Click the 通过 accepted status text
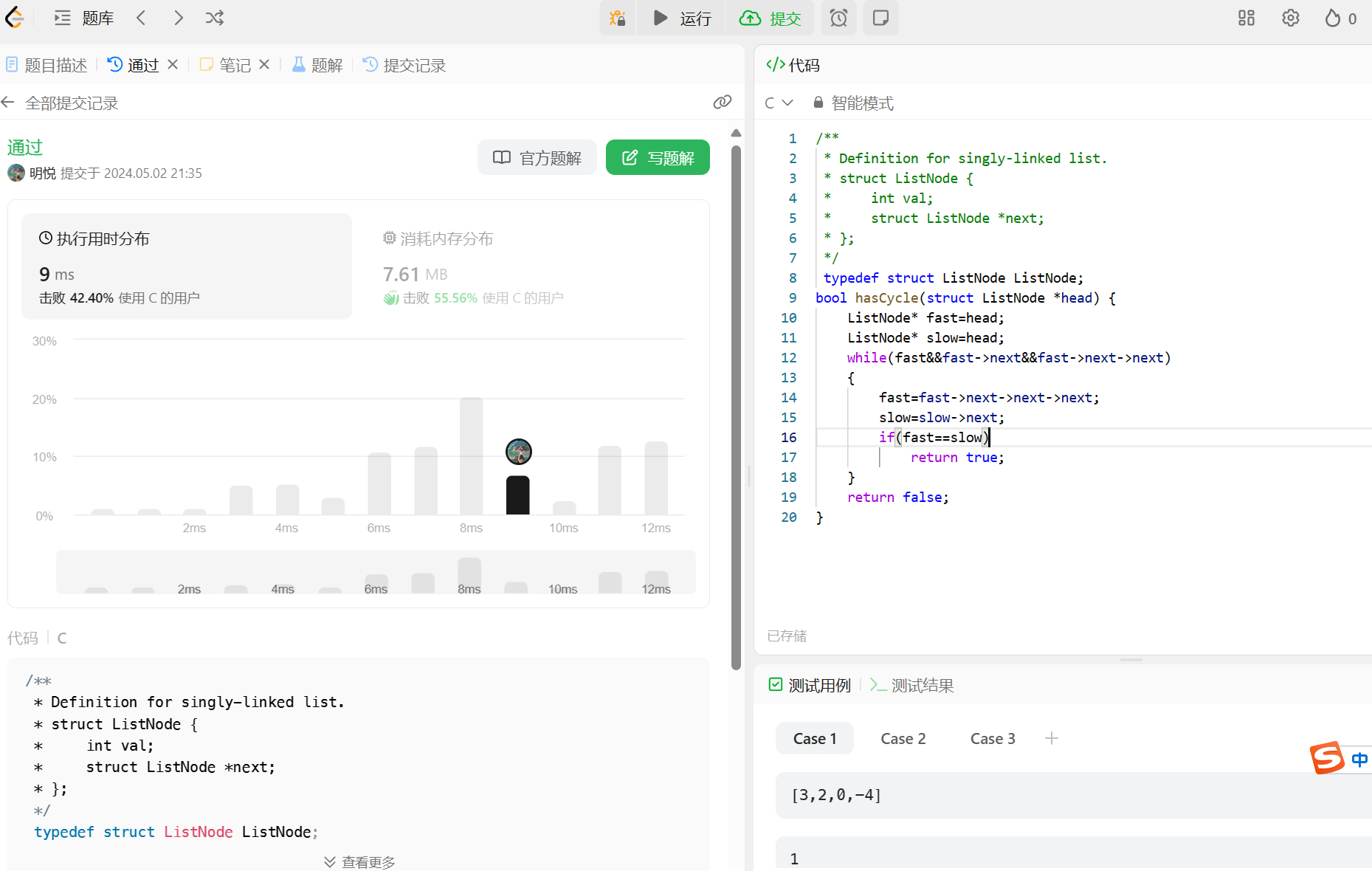The height and width of the screenshot is (871, 1372). pos(25,147)
